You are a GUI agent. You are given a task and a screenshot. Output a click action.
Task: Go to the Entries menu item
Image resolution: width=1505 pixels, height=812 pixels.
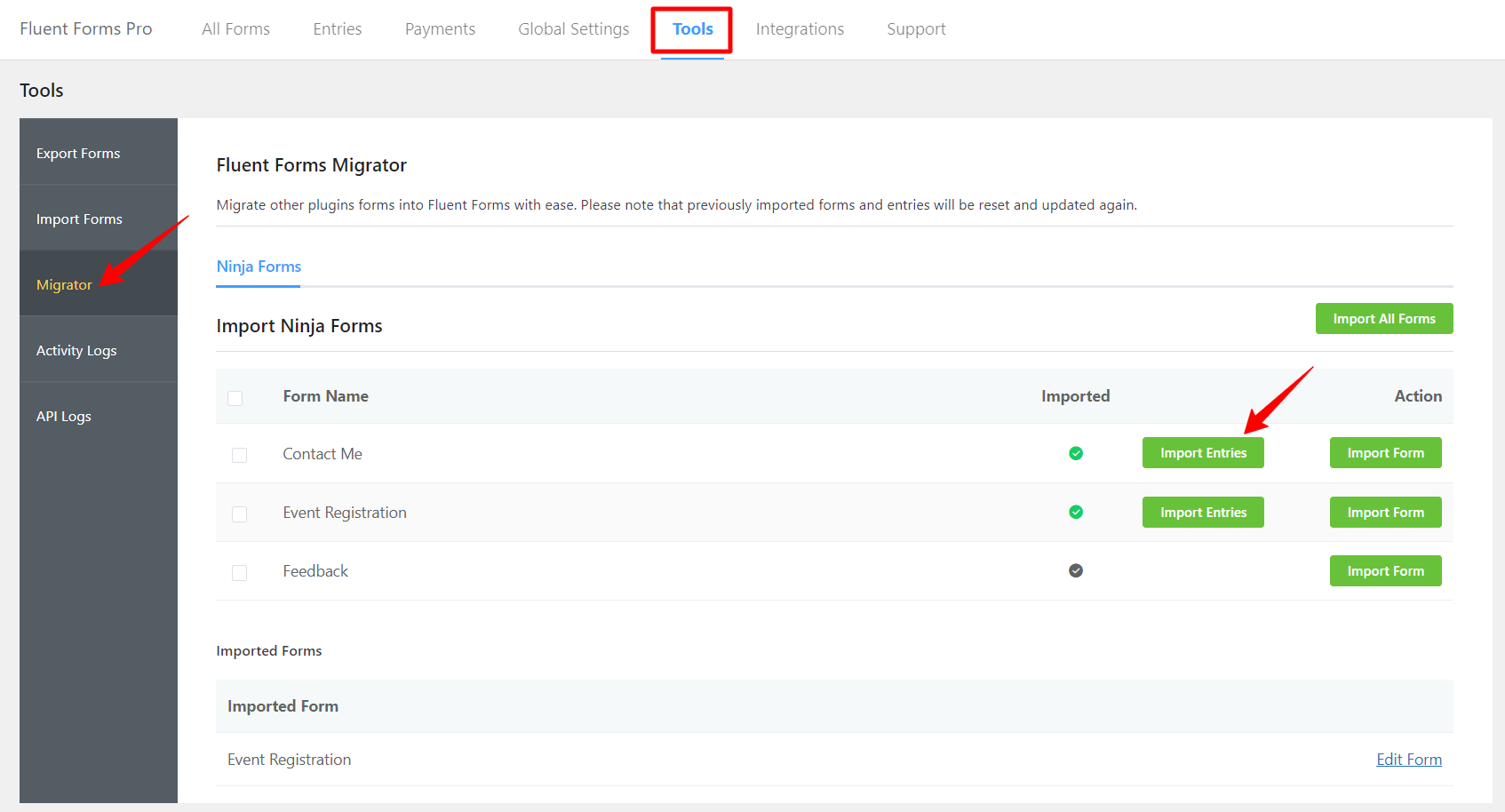pos(338,29)
